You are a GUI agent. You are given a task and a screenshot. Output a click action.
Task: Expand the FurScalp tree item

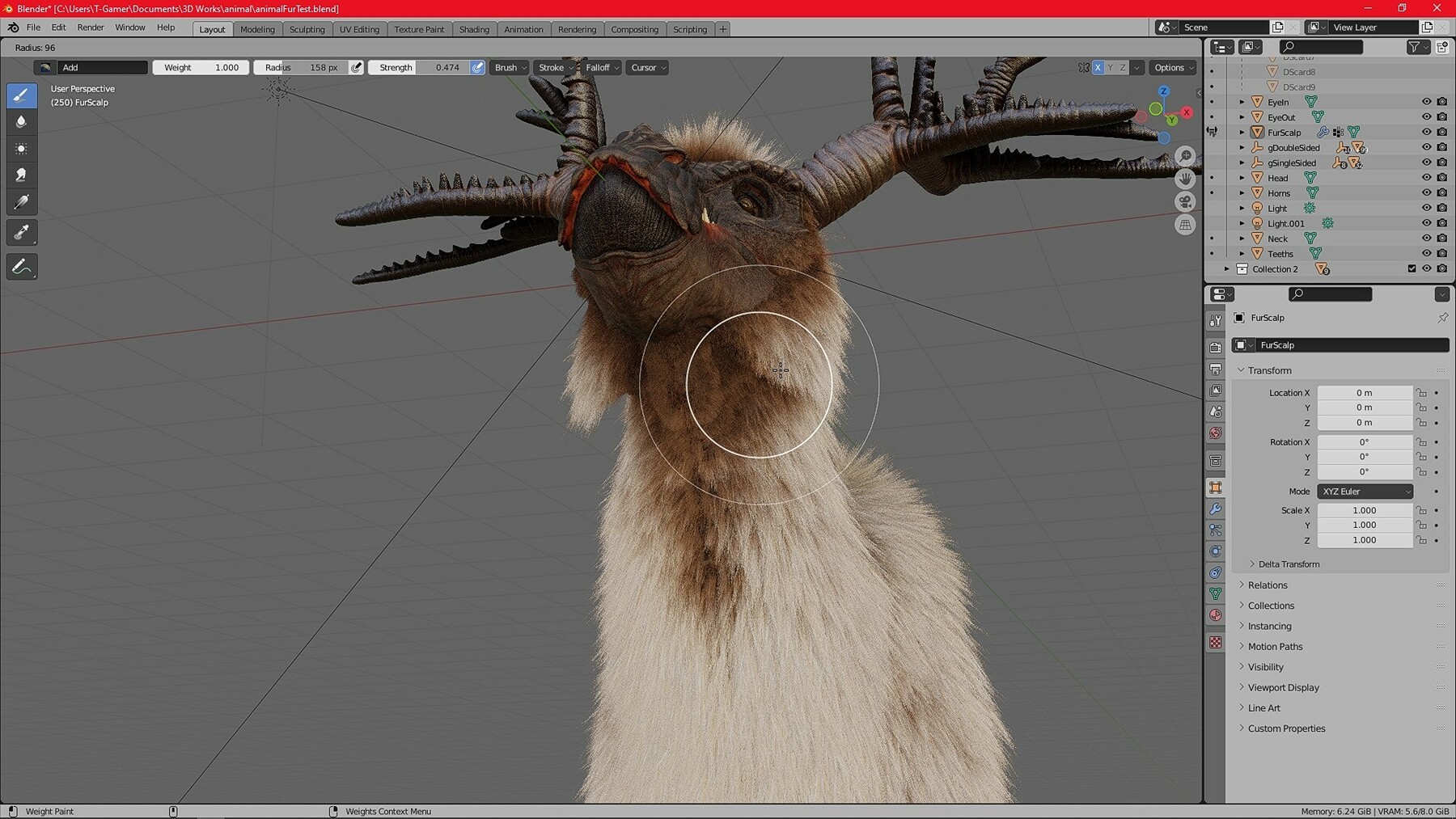click(1242, 133)
